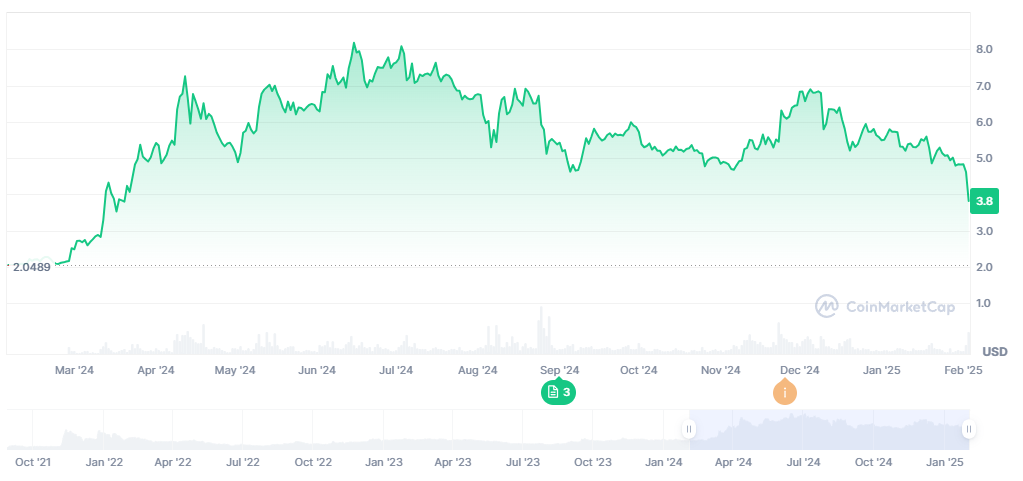Click the highlighted range in the navigator
Image resolution: width=1023 pixels, height=481 pixels.
(x=828, y=430)
